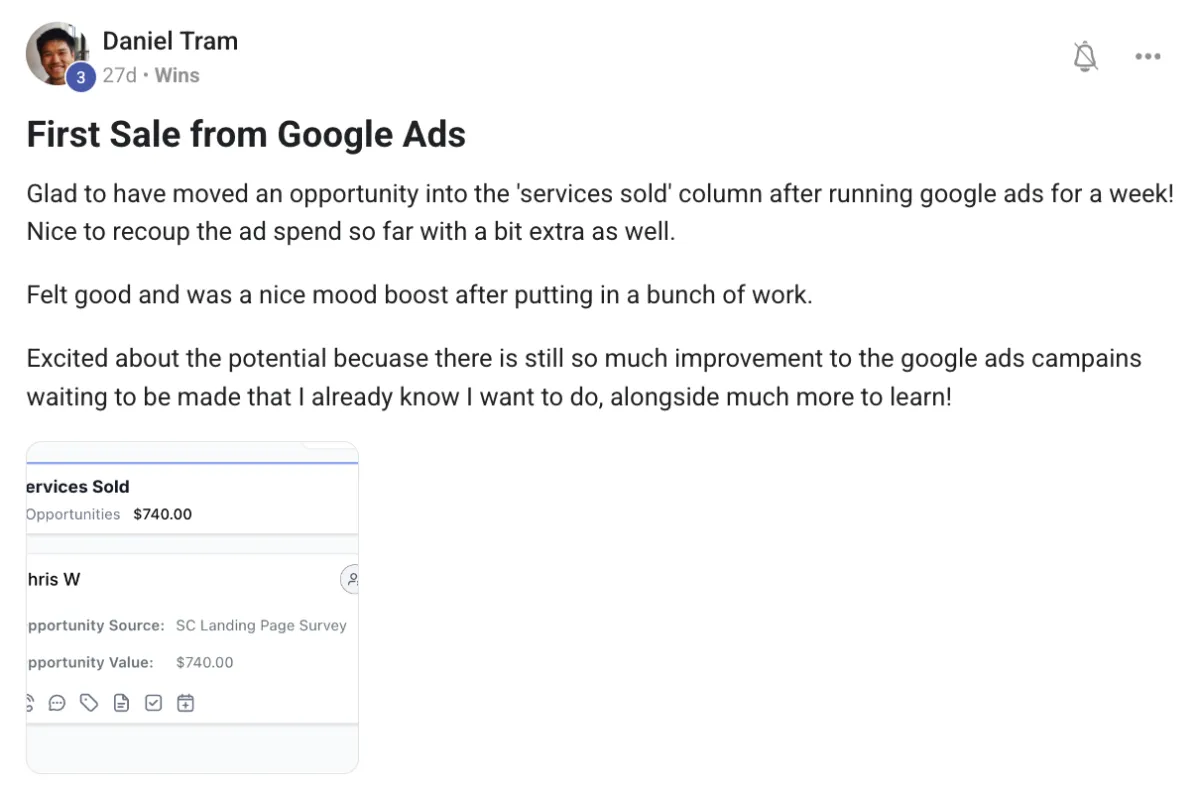Click the level 3 badge on the avatar
Viewport: 1200px width, 793px height.
pyautogui.click(x=81, y=76)
